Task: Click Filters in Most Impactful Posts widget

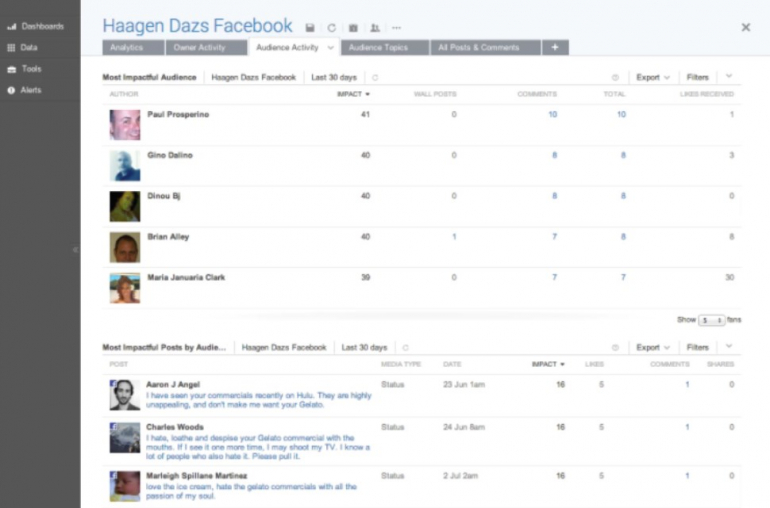Action: 697,348
